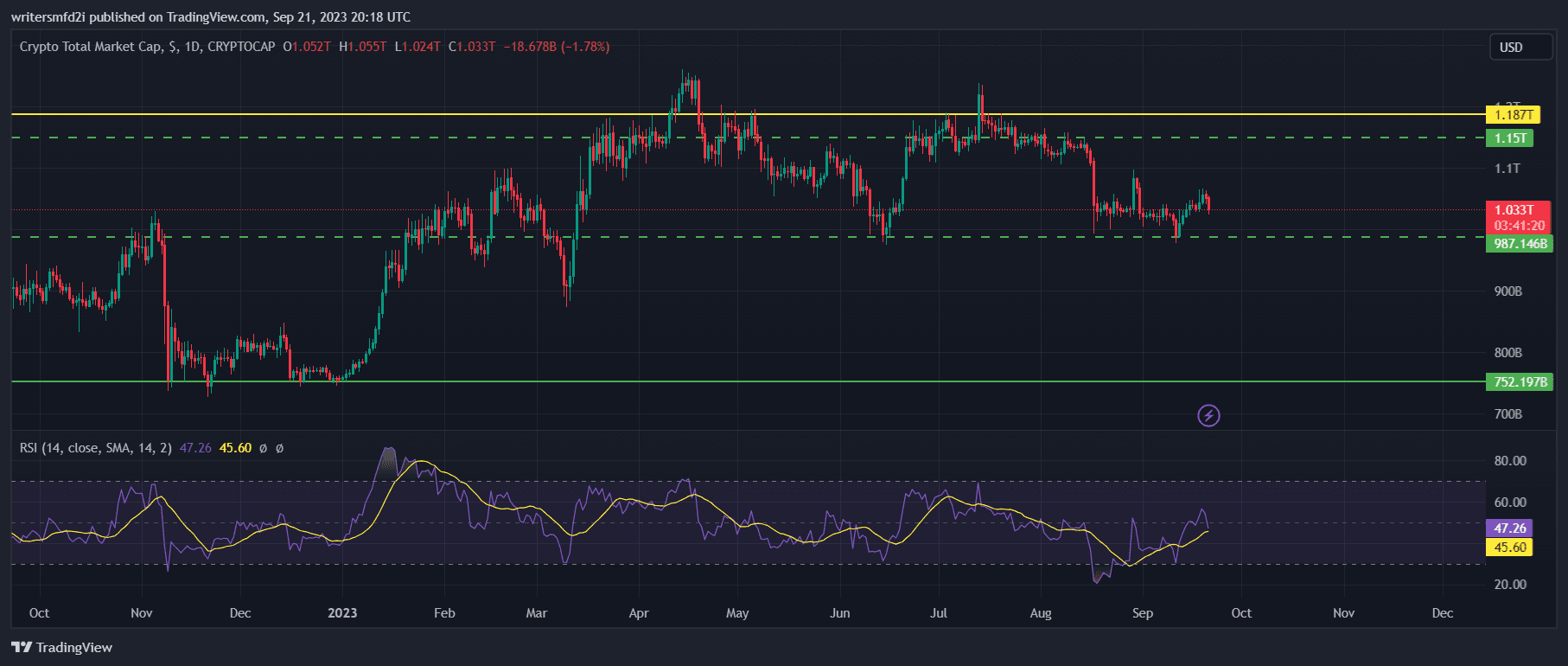Click the RSI indicator legend title
Viewport: 1568px width, 666px height.
pyautogui.click(x=95, y=448)
